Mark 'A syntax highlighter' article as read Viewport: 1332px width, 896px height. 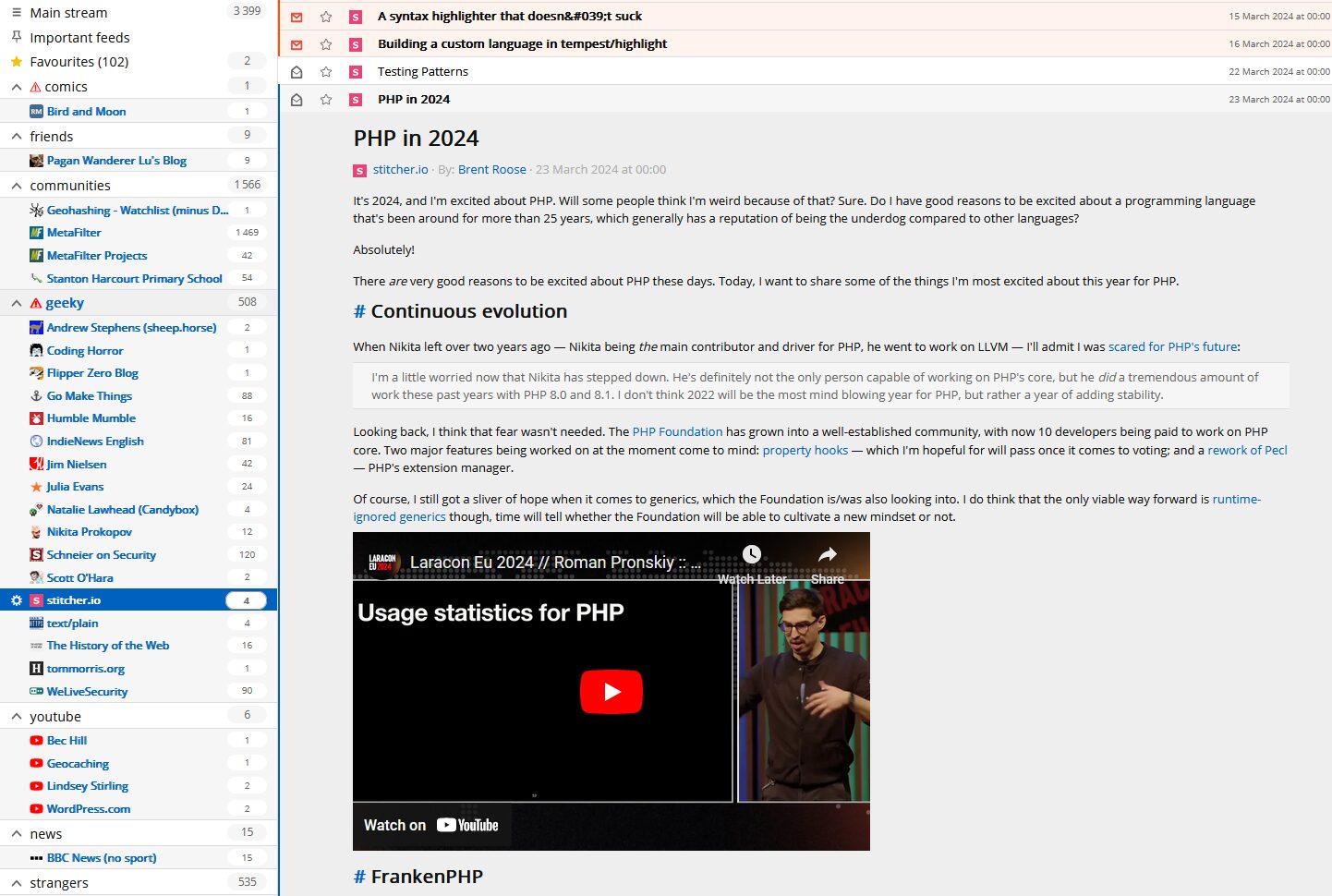(x=297, y=17)
